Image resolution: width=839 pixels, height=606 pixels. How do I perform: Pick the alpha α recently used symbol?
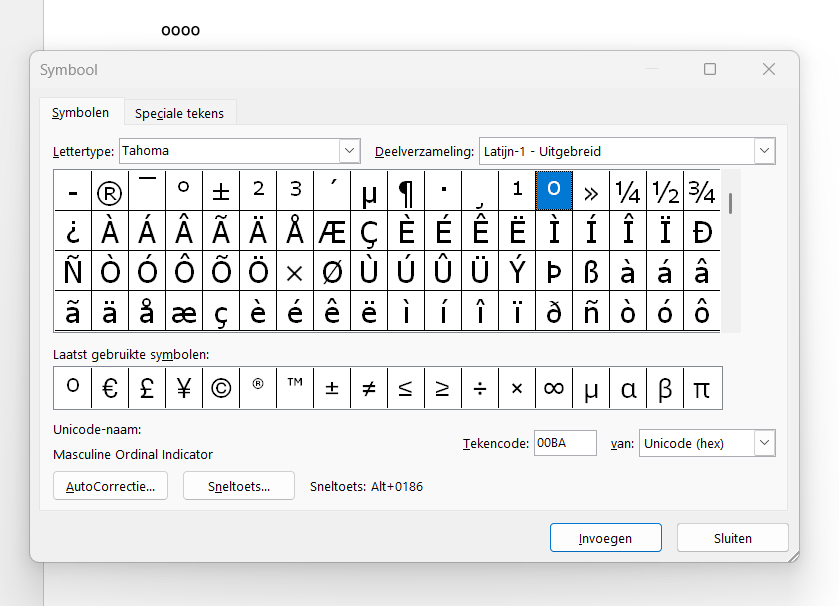point(628,388)
